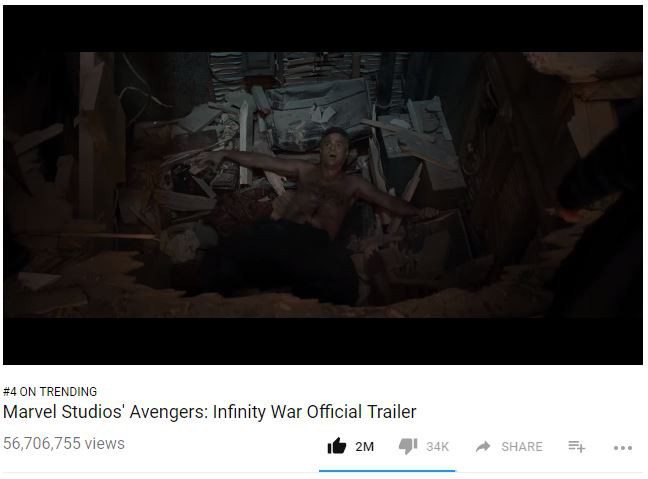648x479 pixels.
Task: Dislike the video with thumbs down icon
Action: 408,446
